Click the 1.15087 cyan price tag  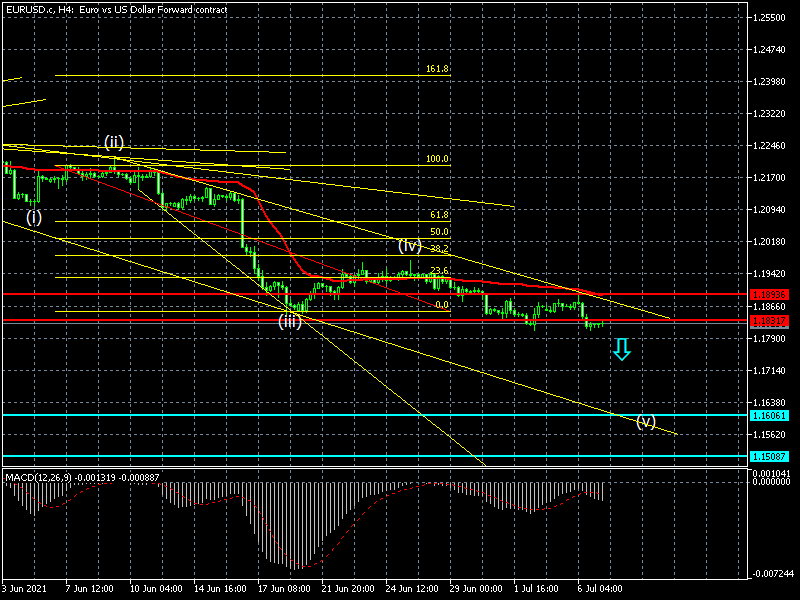[x=768, y=457]
